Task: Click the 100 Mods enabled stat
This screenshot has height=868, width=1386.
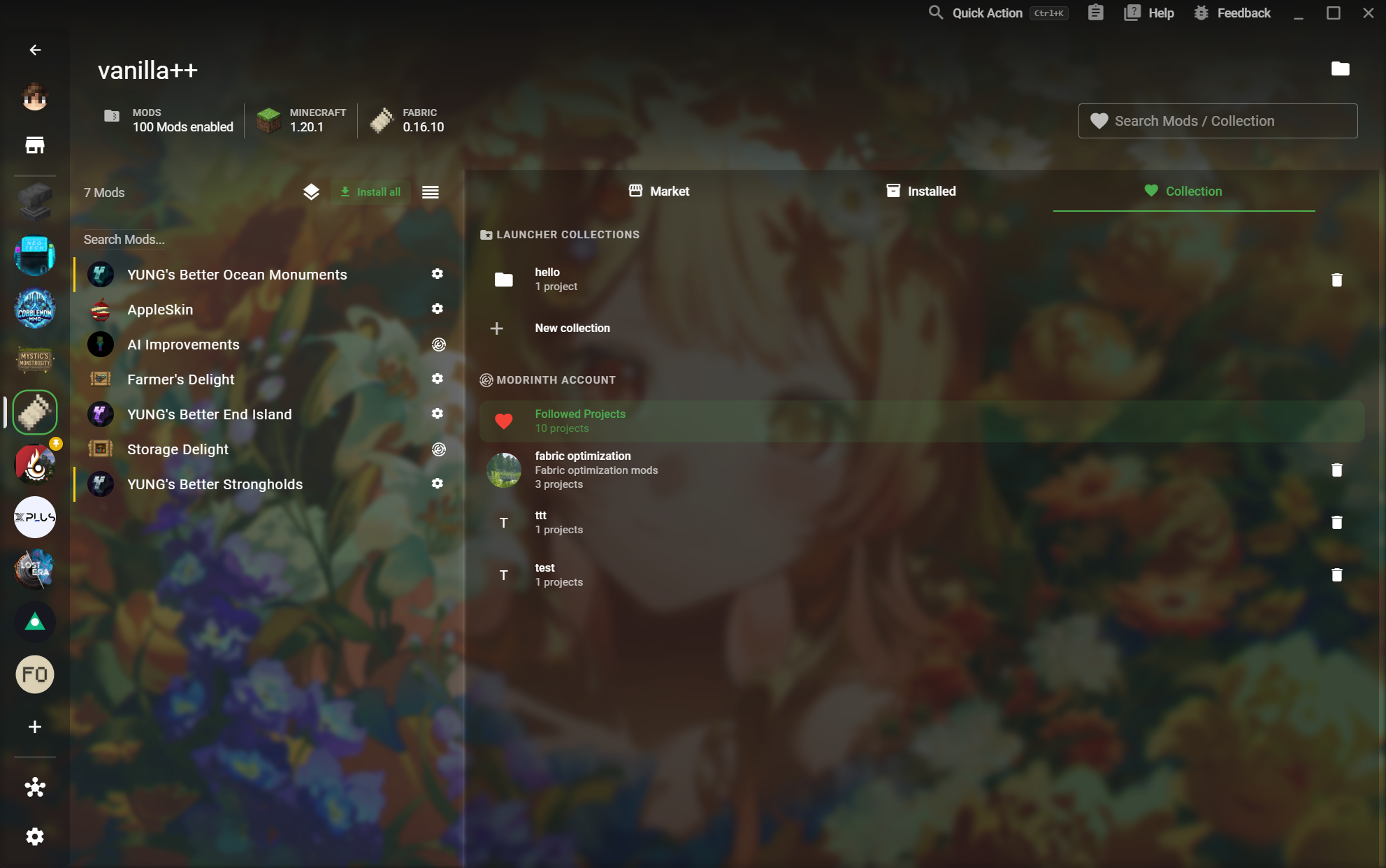Action: pyautogui.click(x=169, y=120)
